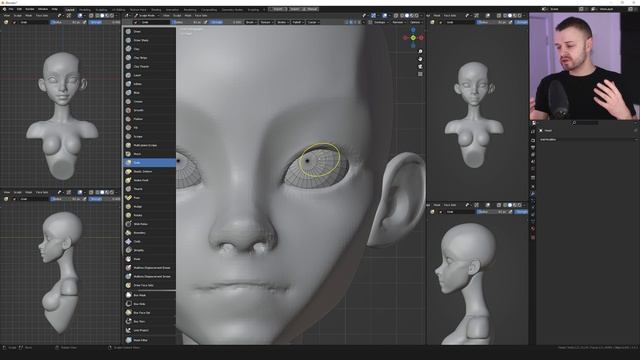The width and height of the screenshot is (640, 360).
Task: Select the Slide Relax brush
Action: [149, 224]
